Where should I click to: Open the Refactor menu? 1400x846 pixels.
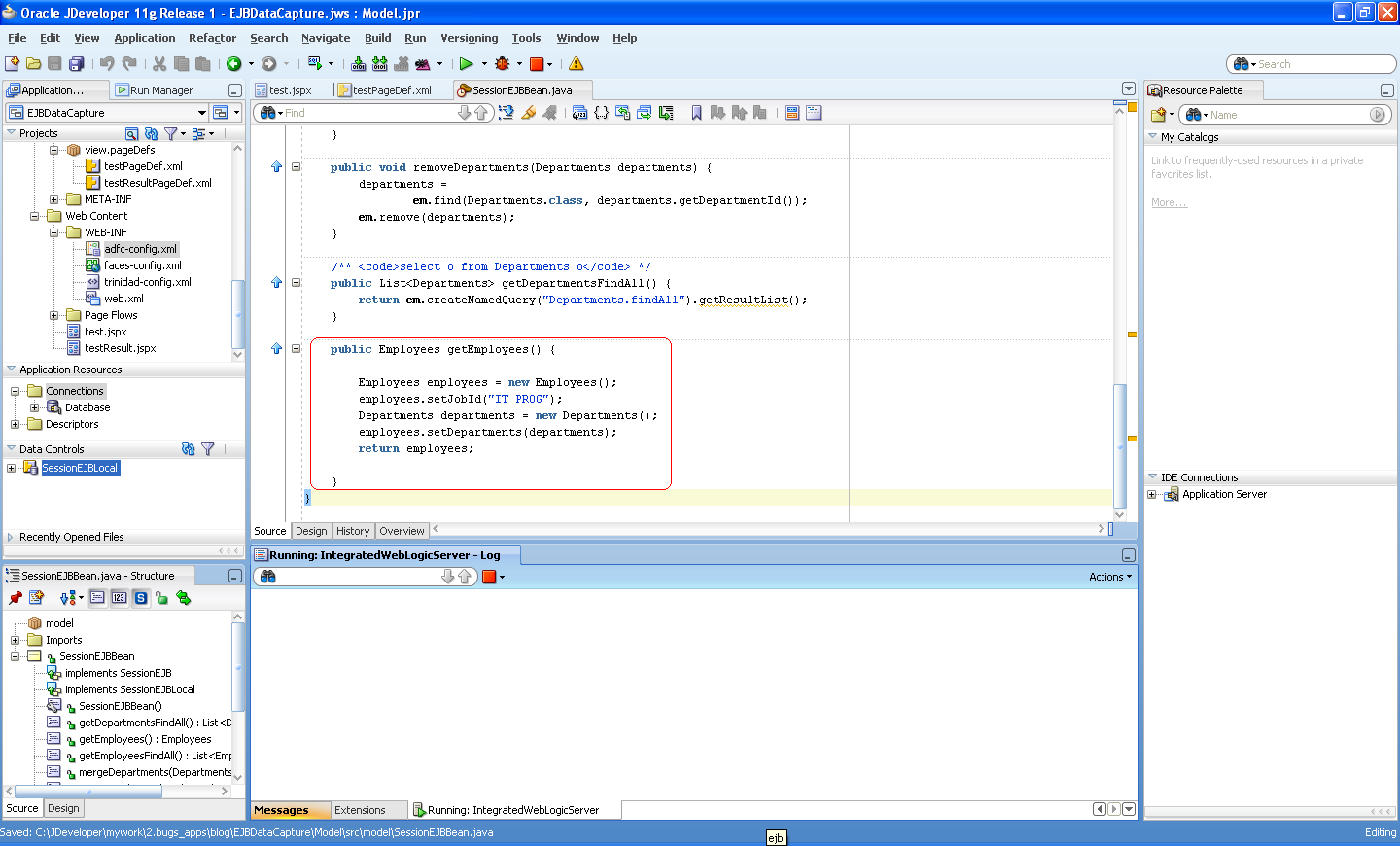tap(212, 38)
